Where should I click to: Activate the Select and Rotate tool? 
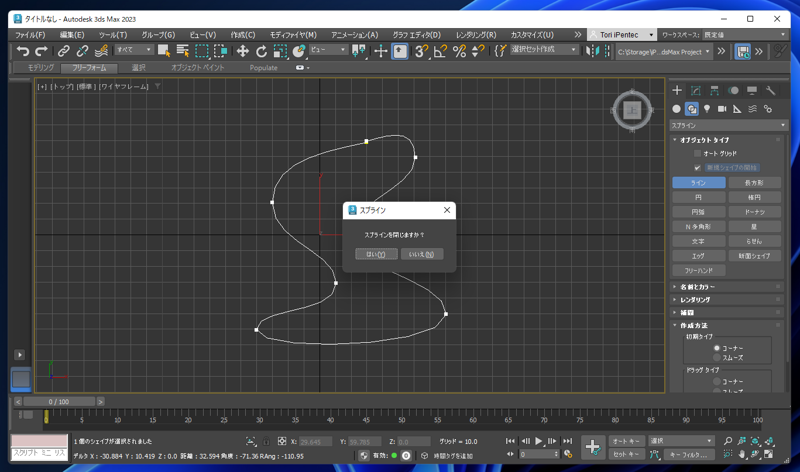[x=261, y=51]
